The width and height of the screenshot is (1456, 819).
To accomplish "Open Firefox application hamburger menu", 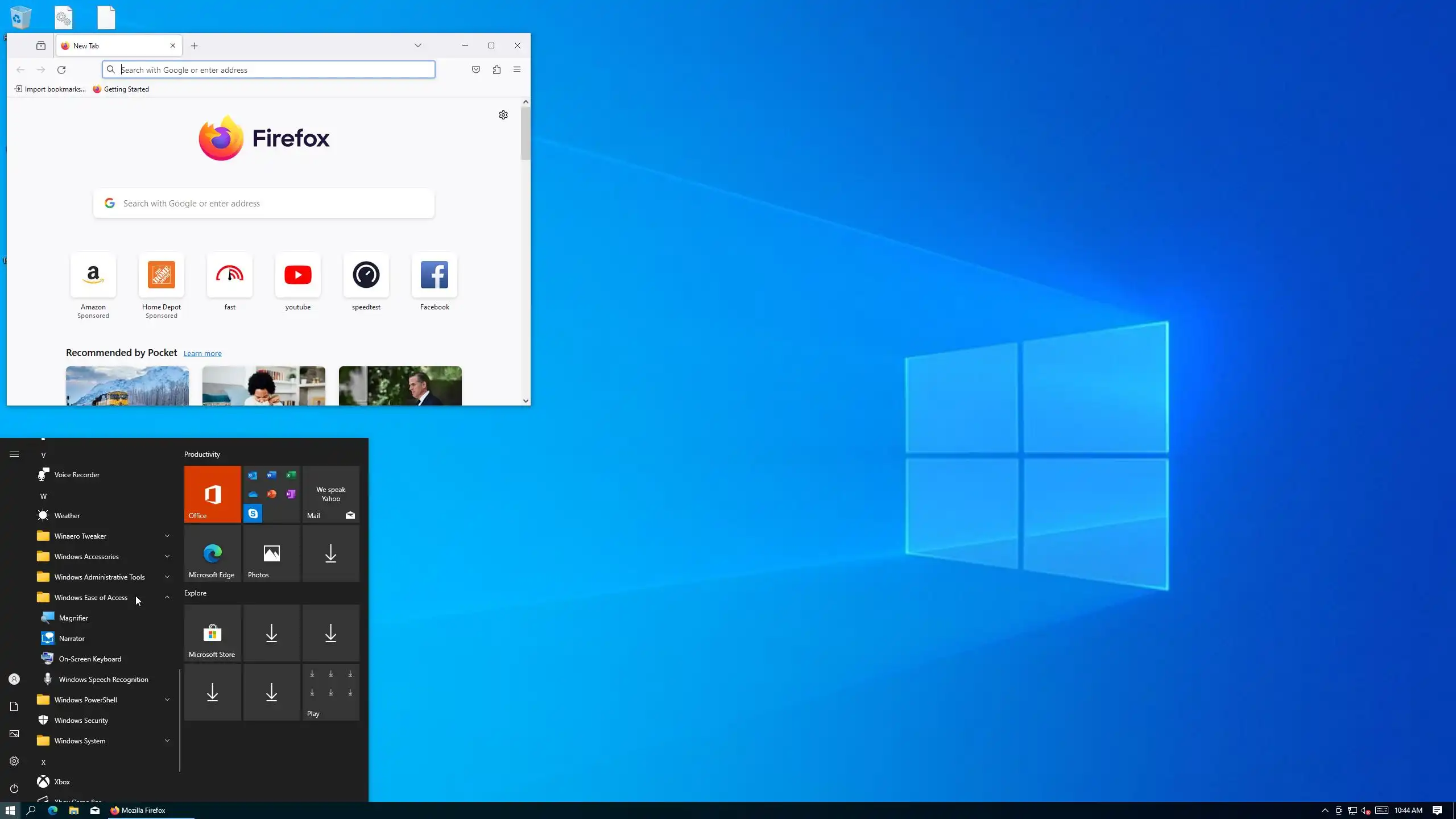I will (517, 69).
